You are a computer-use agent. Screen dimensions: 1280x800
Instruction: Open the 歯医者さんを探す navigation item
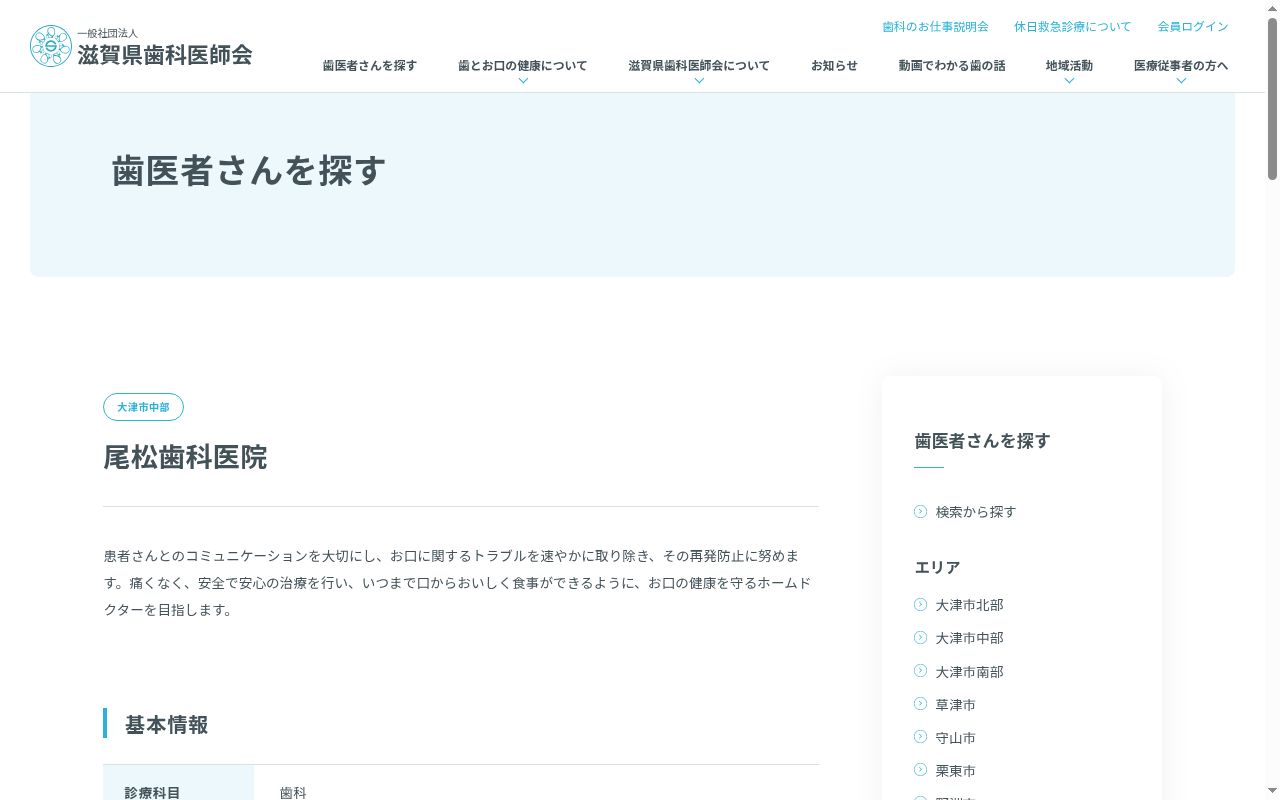click(x=370, y=66)
